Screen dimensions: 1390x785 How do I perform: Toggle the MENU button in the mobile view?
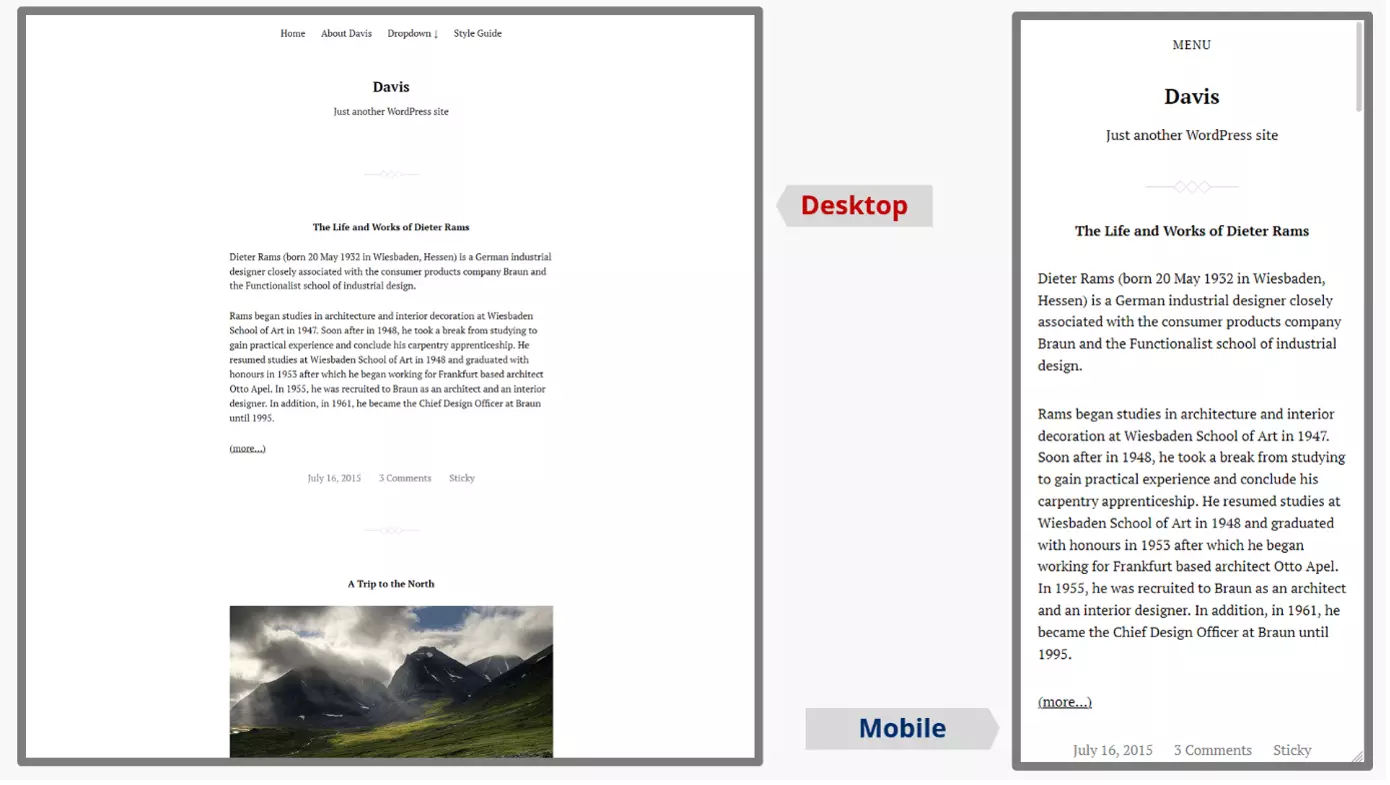tap(1192, 45)
